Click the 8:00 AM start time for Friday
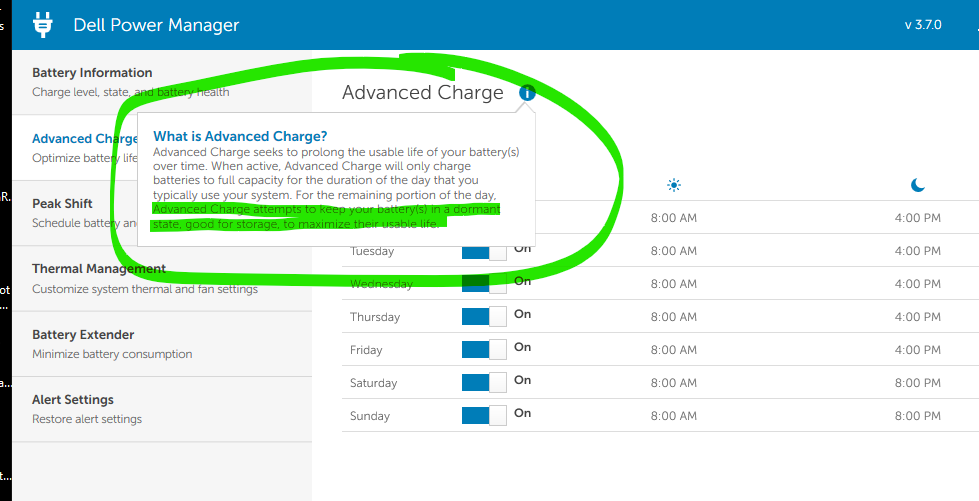 pos(674,350)
